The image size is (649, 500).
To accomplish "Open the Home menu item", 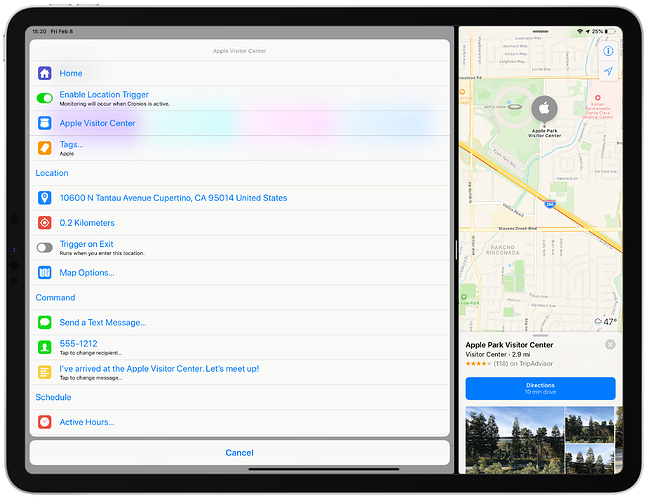I will tap(240, 73).
